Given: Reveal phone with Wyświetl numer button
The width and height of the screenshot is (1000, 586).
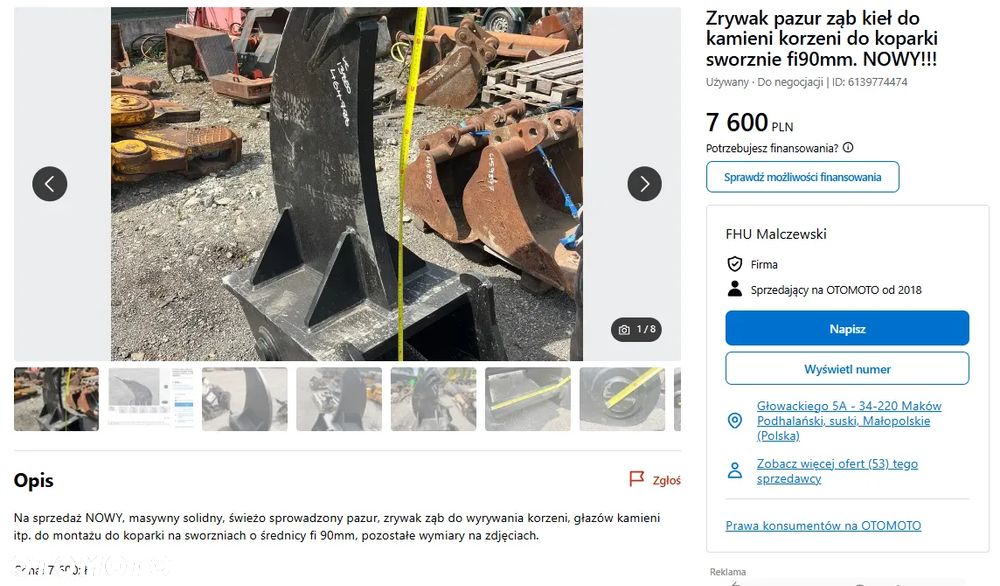Looking at the screenshot, I should 847,369.
